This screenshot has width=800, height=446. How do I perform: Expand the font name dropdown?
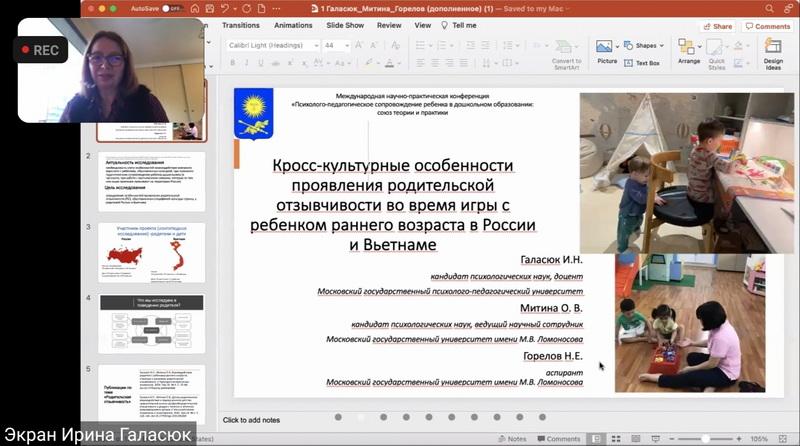pos(316,45)
